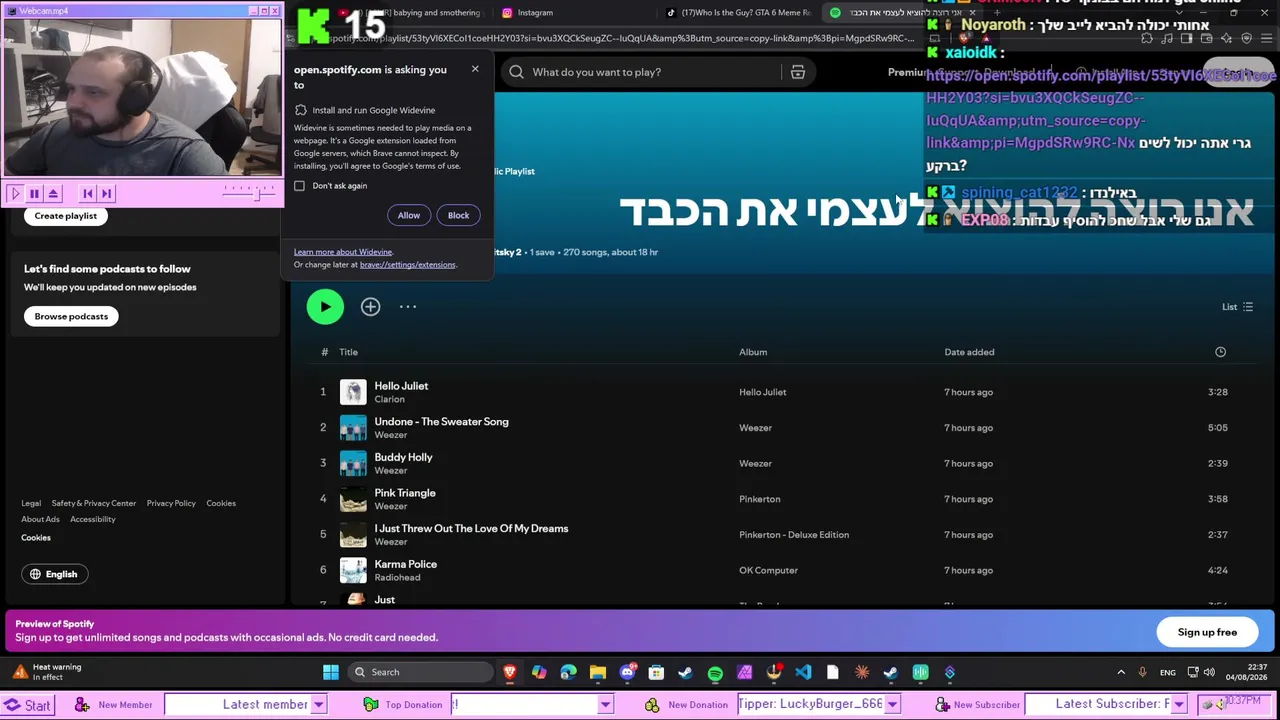
Task: Open the Windows Start menu icon
Action: pyautogui.click(x=331, y=672)
